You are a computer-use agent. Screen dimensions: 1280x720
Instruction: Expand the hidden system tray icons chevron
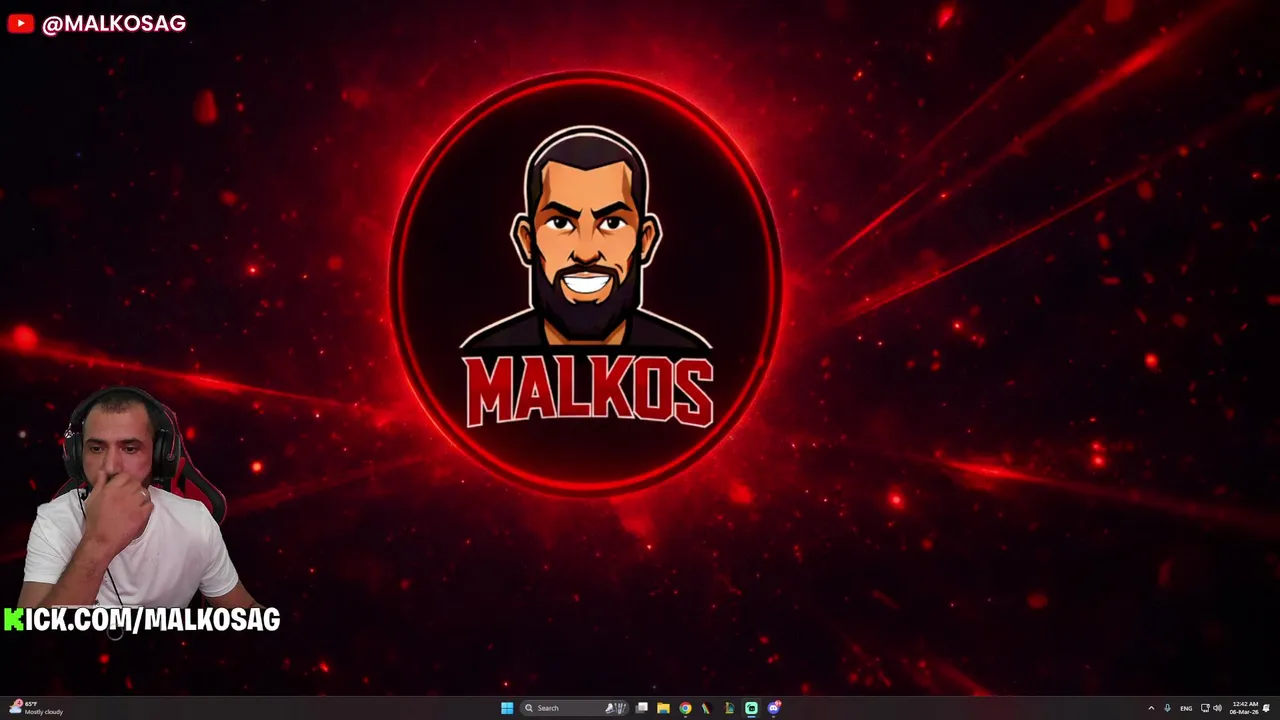[x=1151, y=708]
